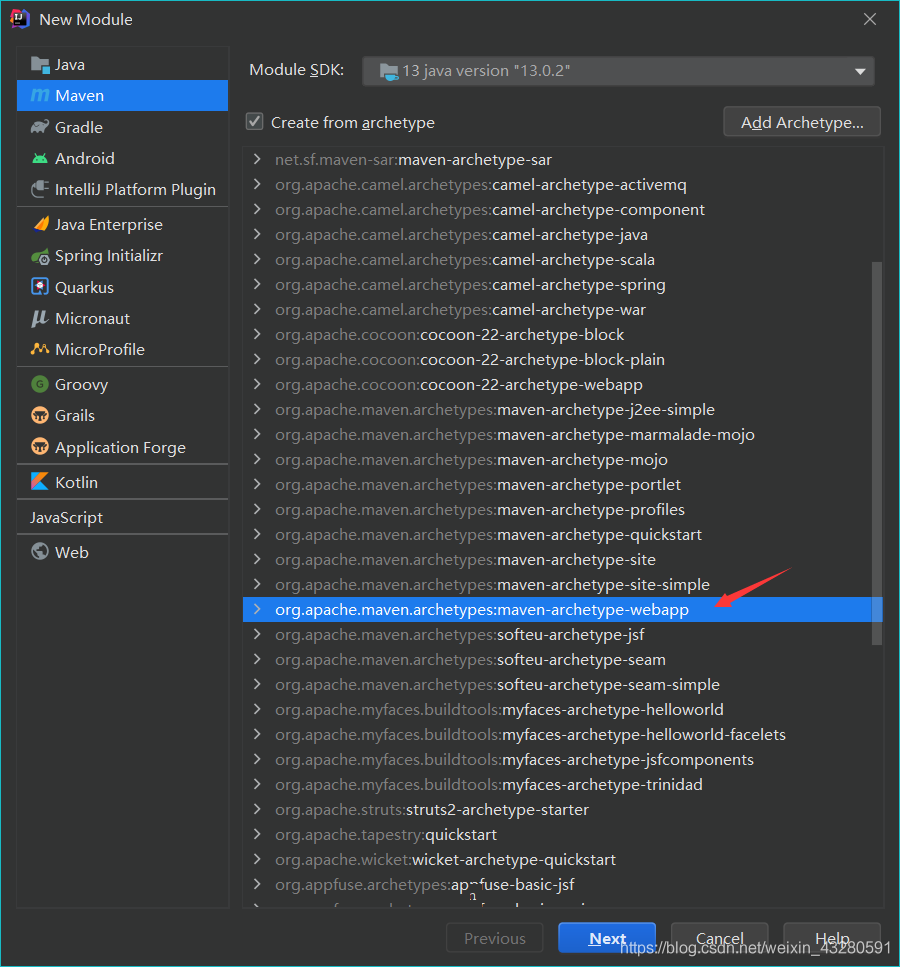Click the Cancel button
Screen dimensions: 900x967
click(719, 938)
